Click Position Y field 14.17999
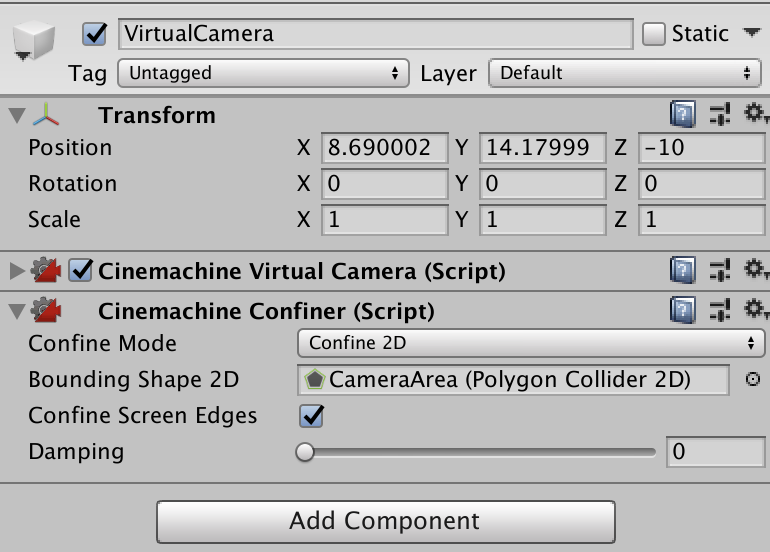 pyautogui.click(x=543, y=147)
